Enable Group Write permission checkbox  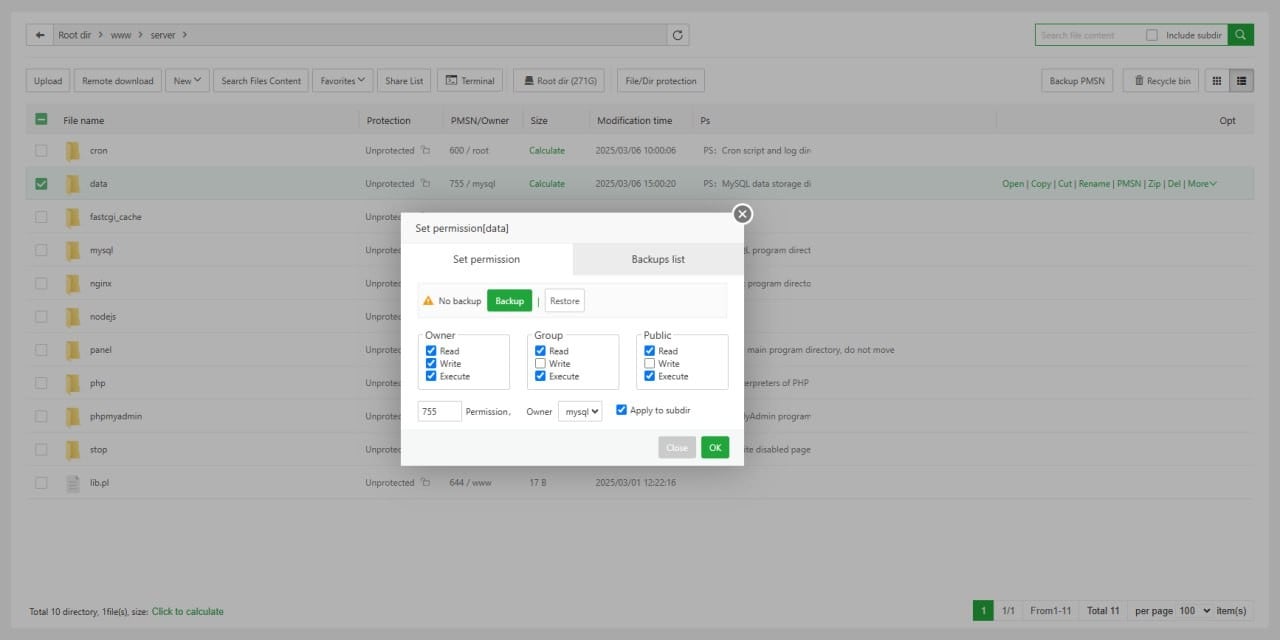click(541, 364)
